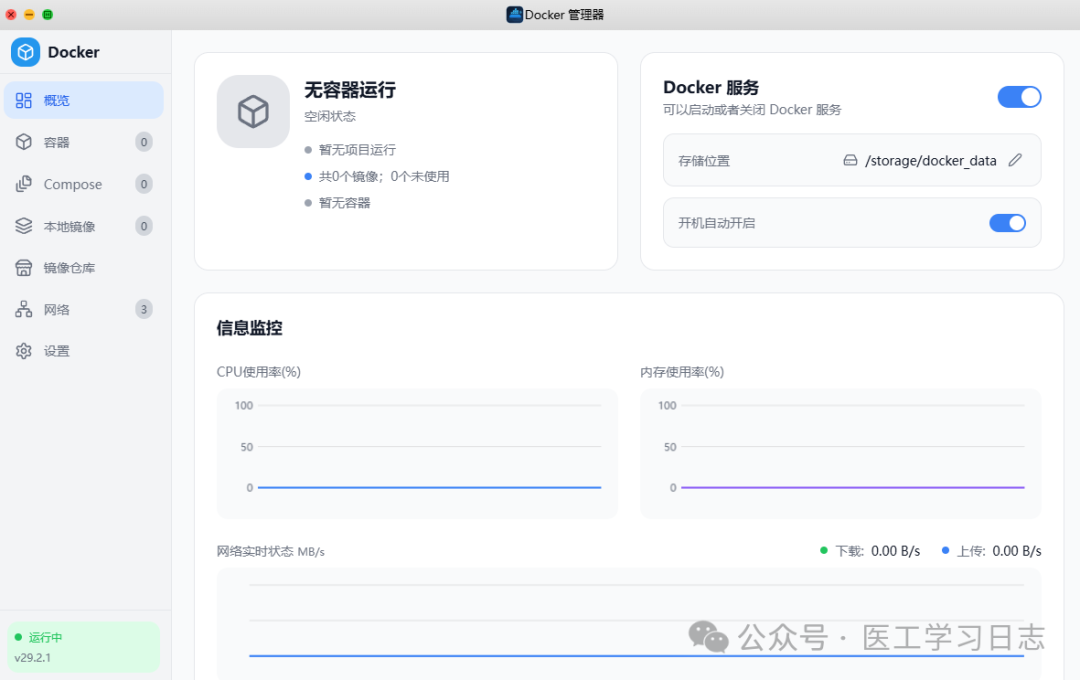Image resolution: width=1080 pixels, height=680 pixels.
Task: Click the green 下载 legend dot
Action: pos(824,550)
